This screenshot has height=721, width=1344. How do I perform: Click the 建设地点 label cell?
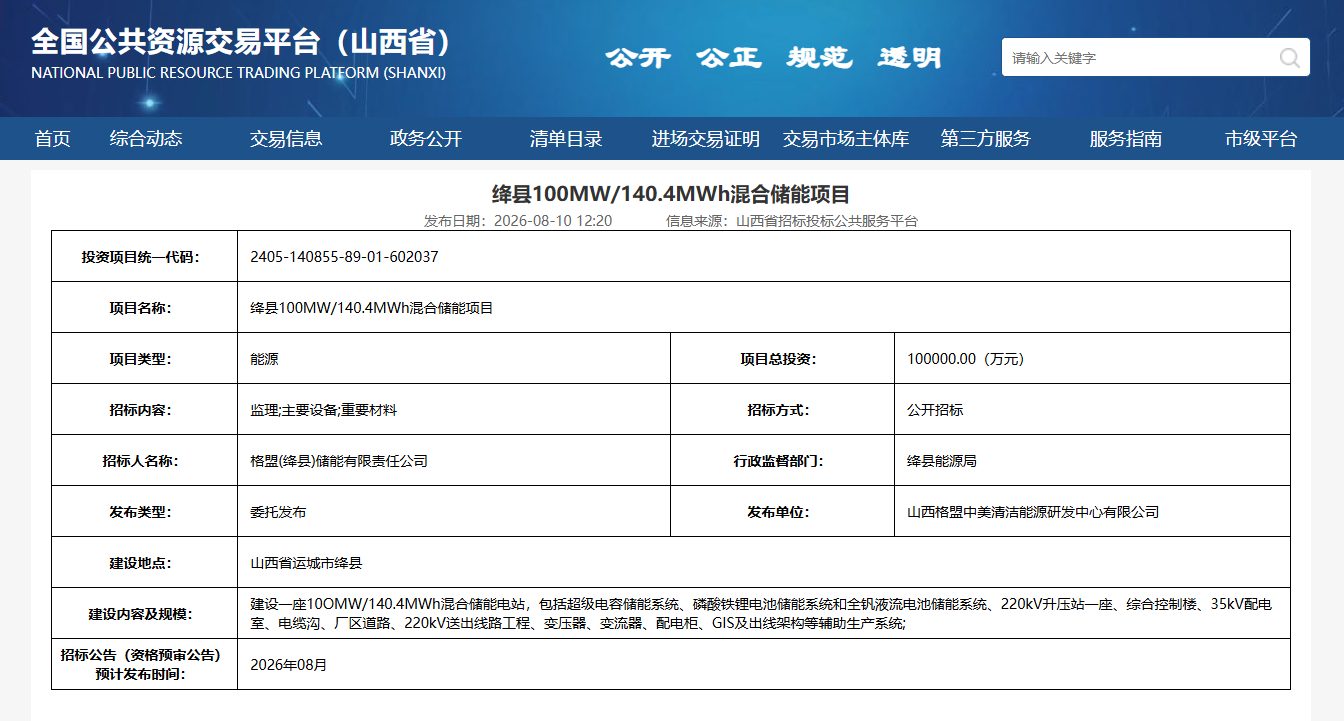[144, 563]
